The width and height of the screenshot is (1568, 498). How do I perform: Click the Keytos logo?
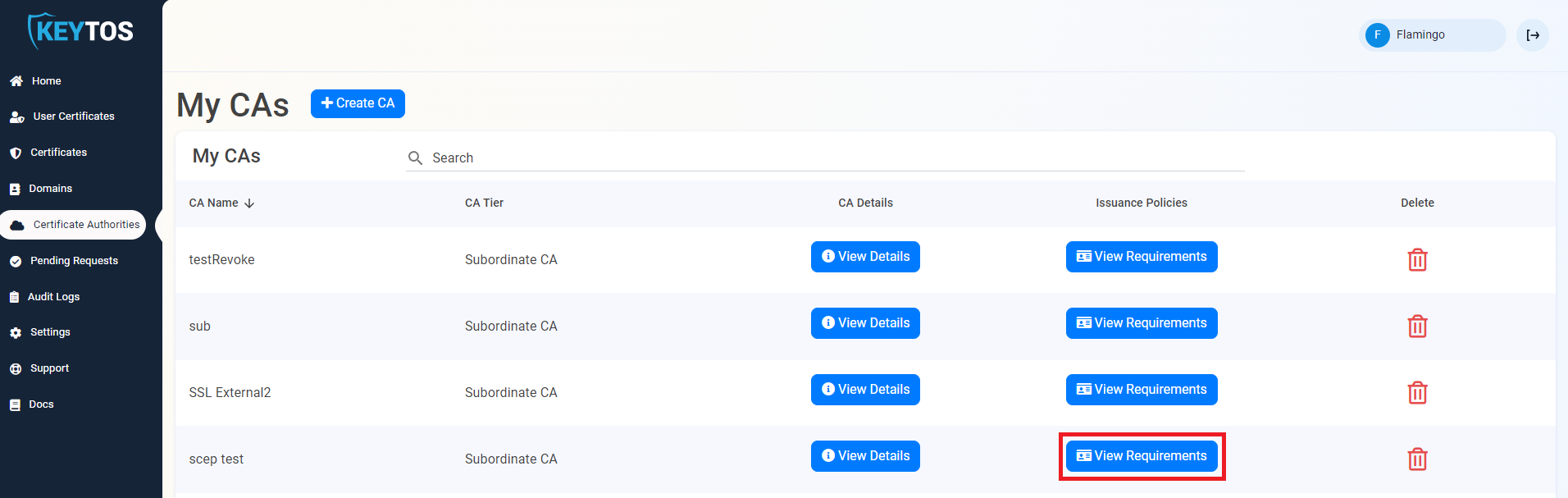80,31
